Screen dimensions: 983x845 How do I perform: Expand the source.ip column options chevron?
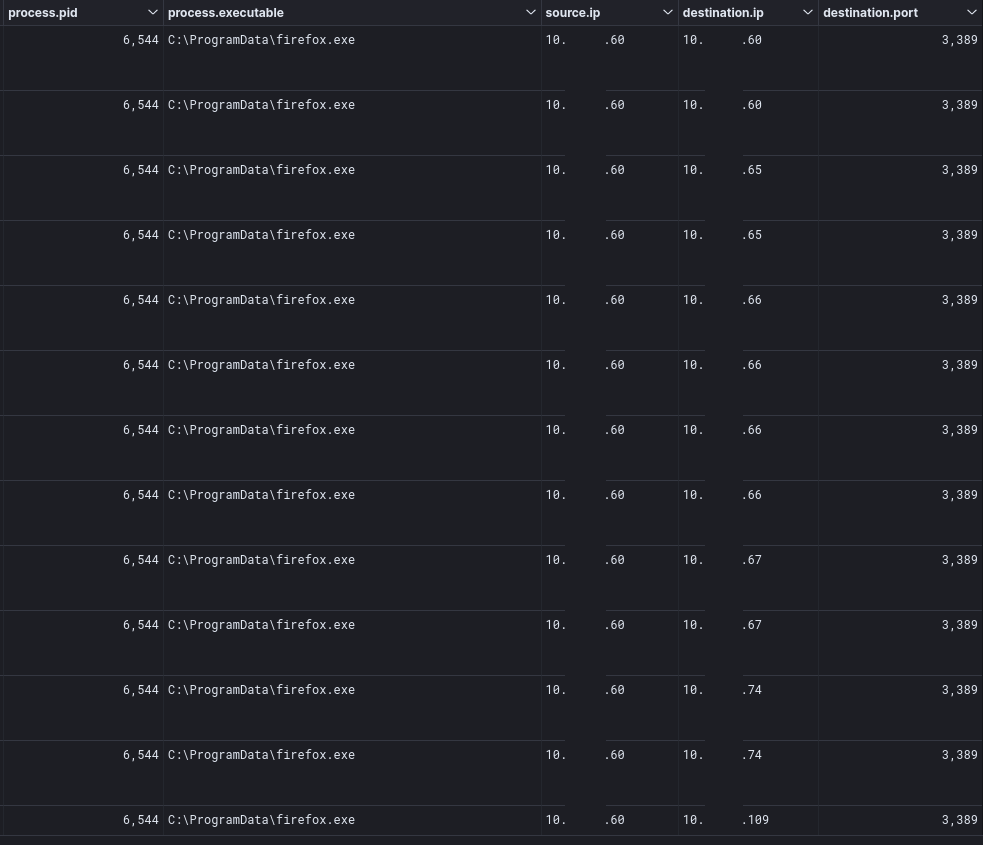[668, 13]
